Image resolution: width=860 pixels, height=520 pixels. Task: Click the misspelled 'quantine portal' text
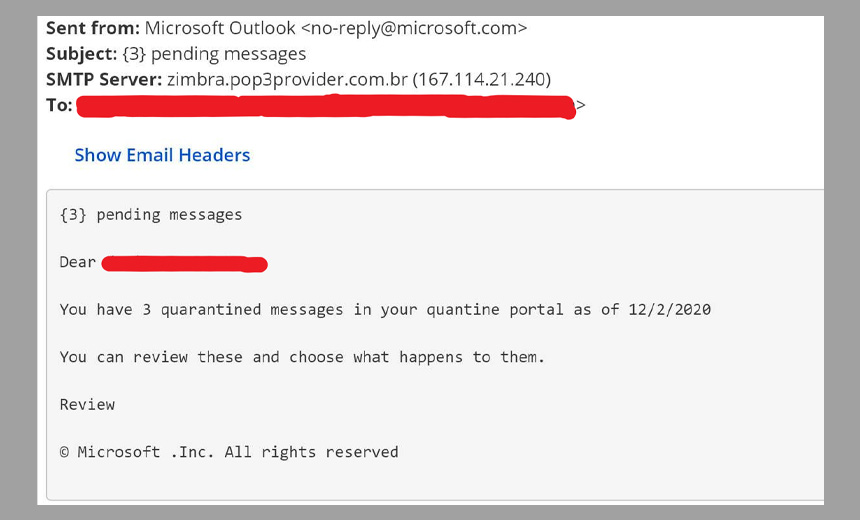(495, 310)
